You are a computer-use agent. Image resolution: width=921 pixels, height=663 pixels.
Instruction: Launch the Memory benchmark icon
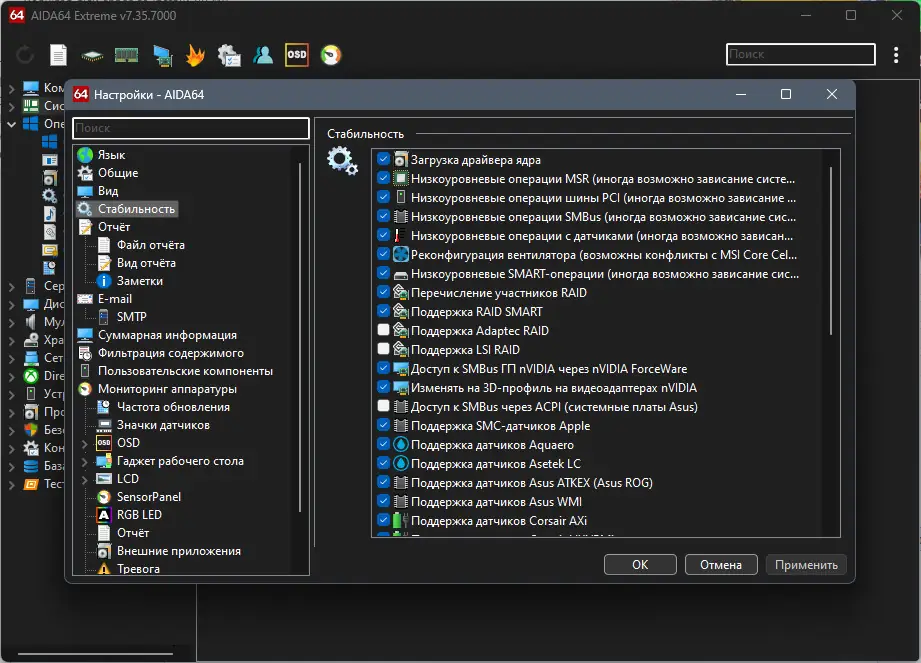point(127,54)
